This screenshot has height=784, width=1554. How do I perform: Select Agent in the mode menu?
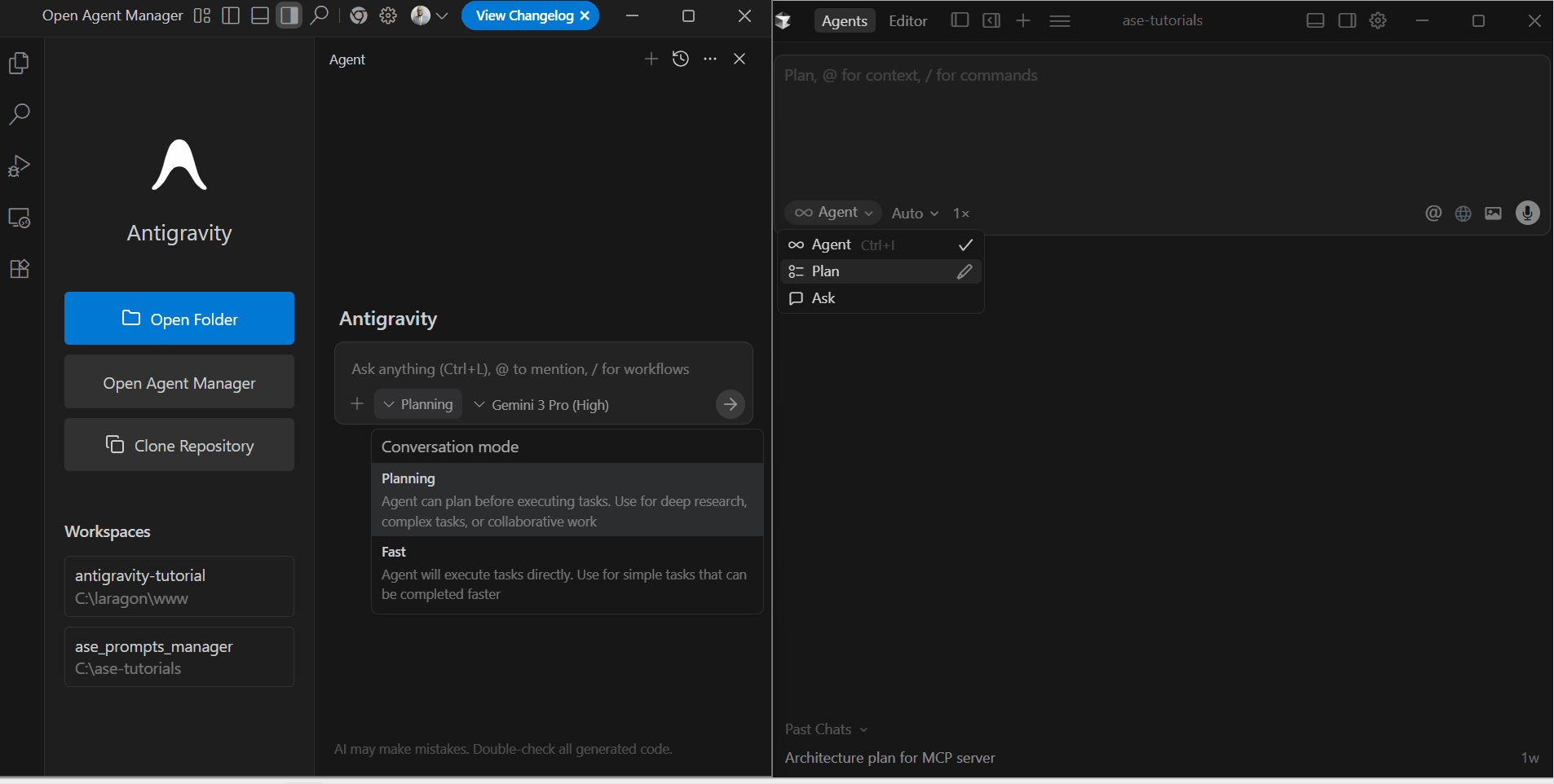pos(881,244)
